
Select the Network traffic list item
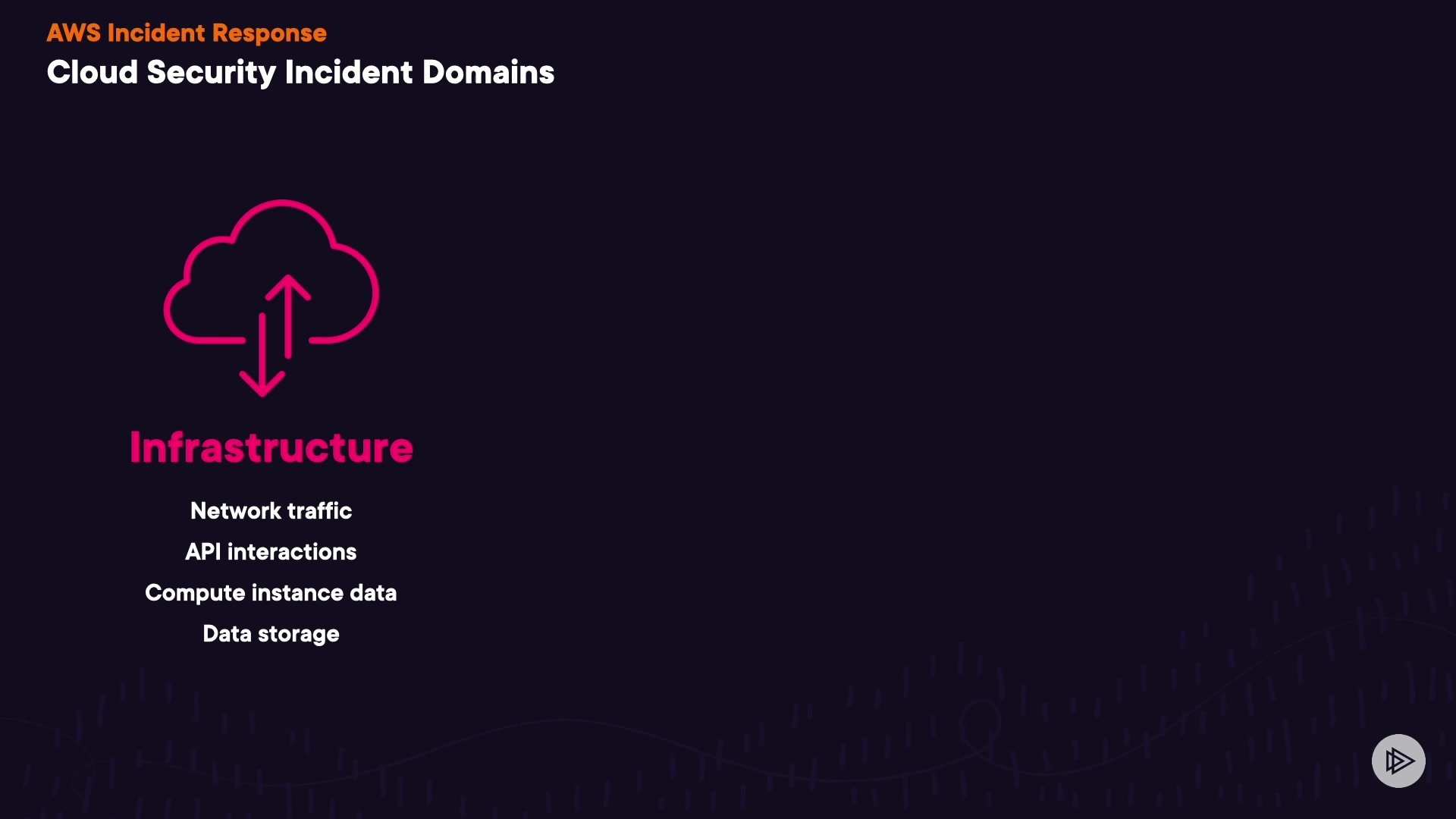click(271, 511)
